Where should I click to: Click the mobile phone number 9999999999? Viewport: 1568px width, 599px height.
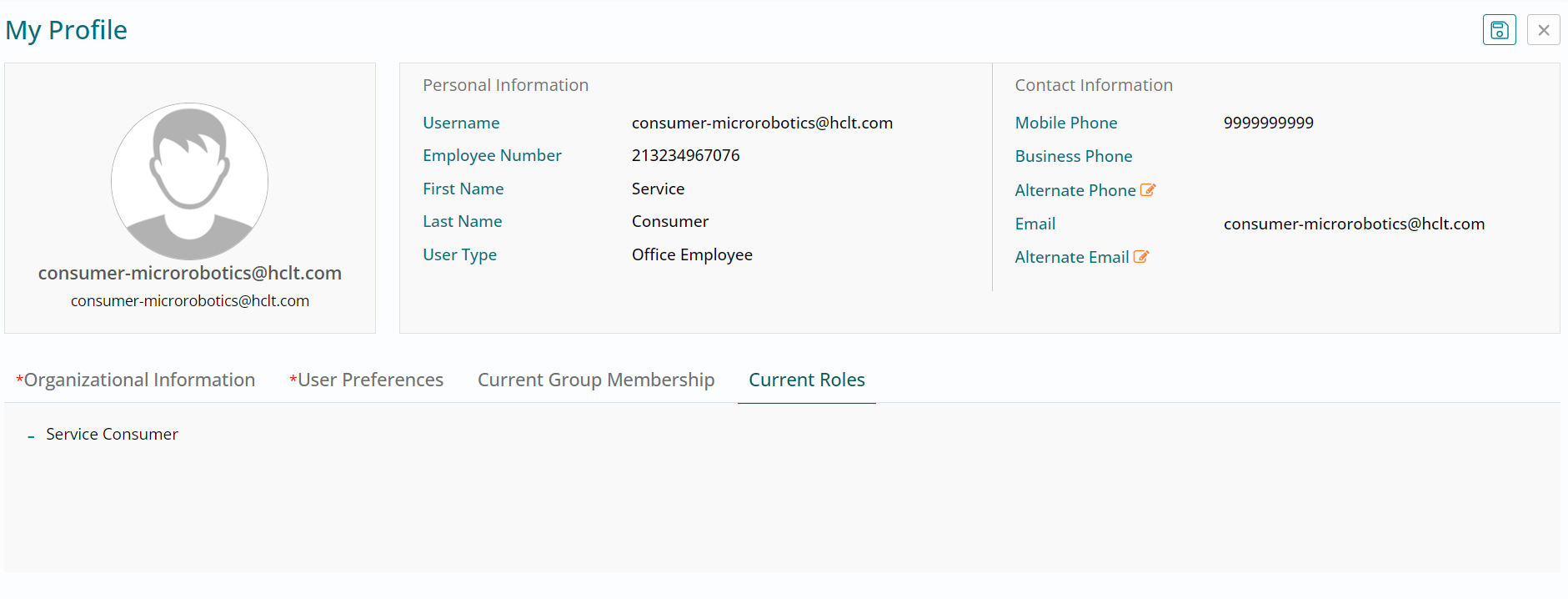pyautogui.click(x=1268, y=123)
